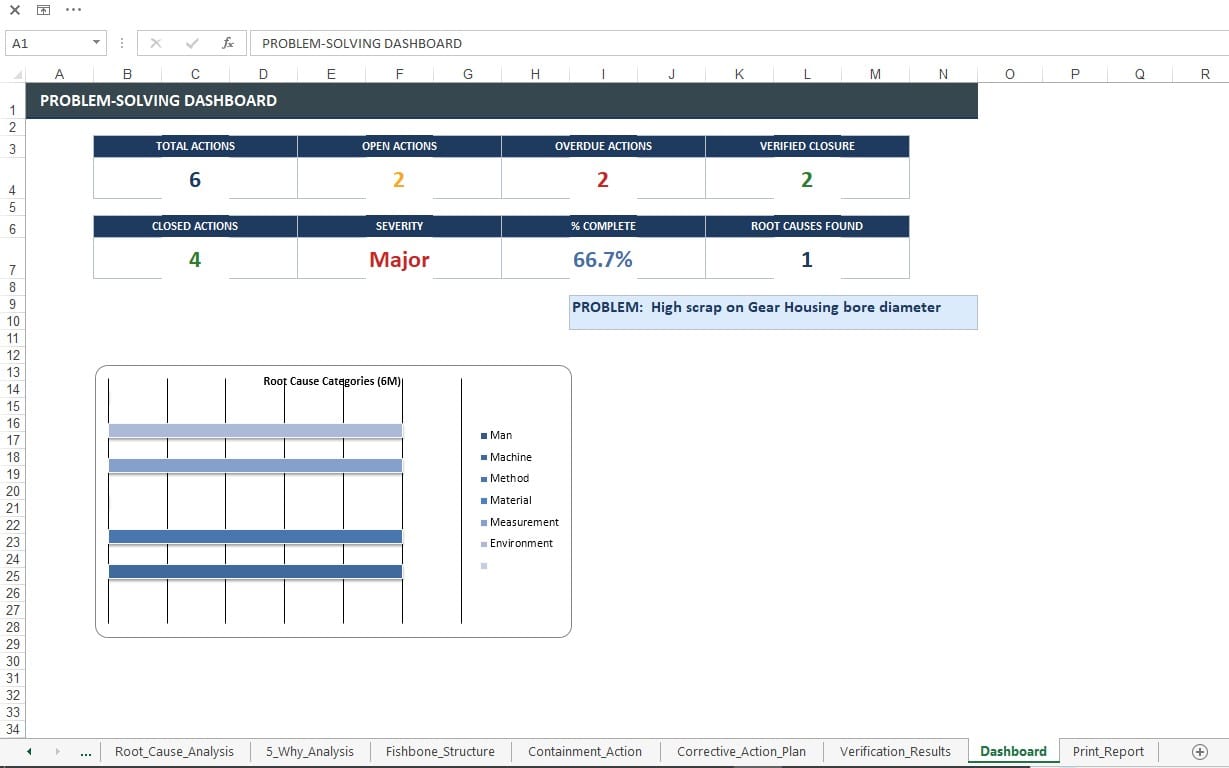Open the Print_Report sheet tab
The height and width of the screenshot is (768, 1229).
[1108, 751]
